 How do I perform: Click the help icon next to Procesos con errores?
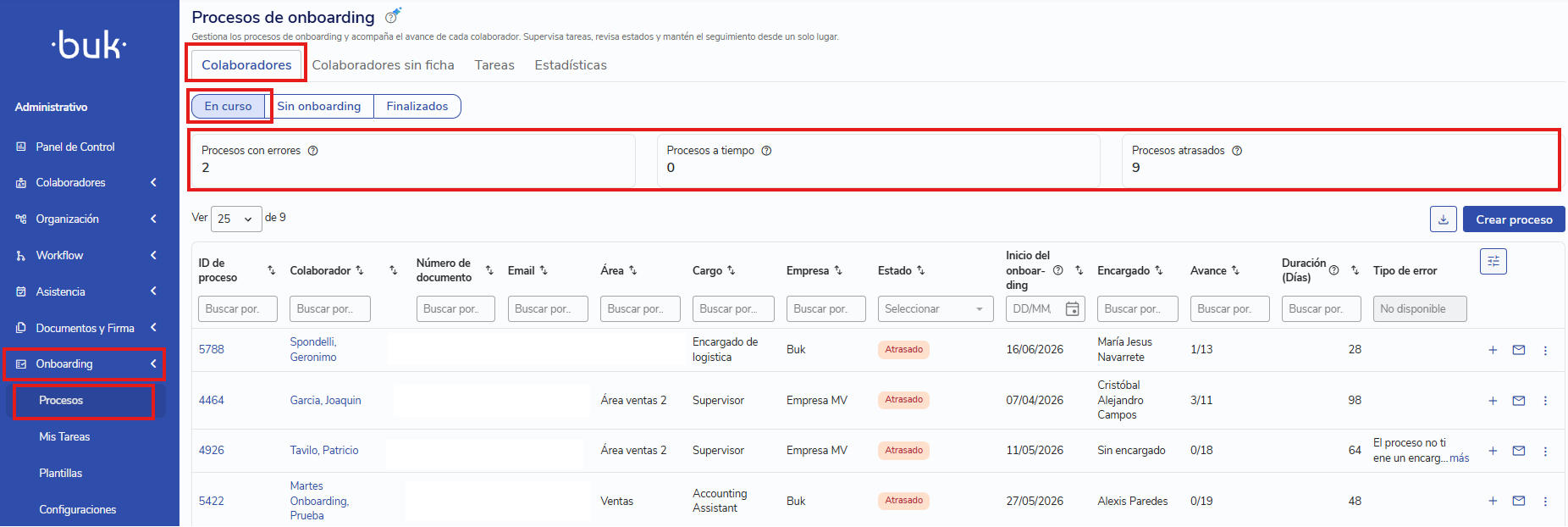313,151
